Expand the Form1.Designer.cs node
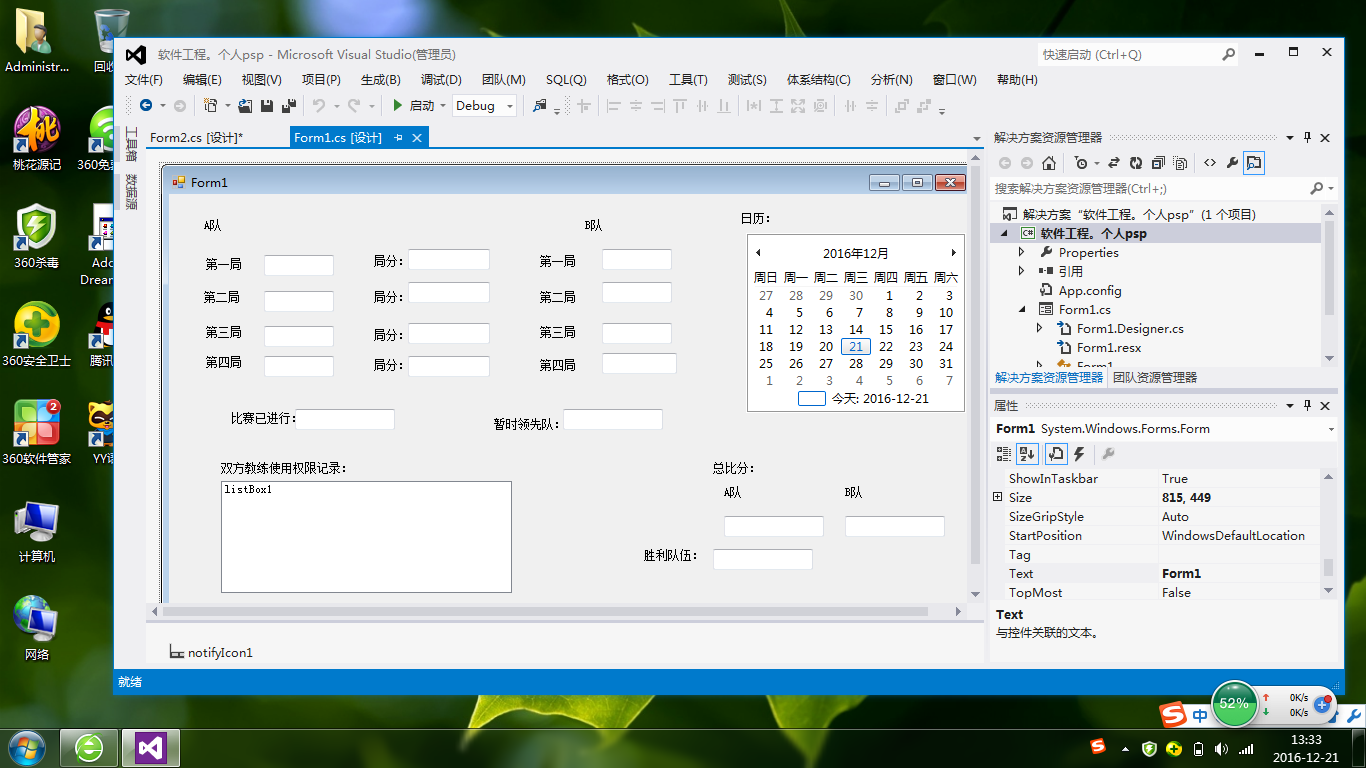This screenshot has height=768, width=1366. coord(1039,328)
